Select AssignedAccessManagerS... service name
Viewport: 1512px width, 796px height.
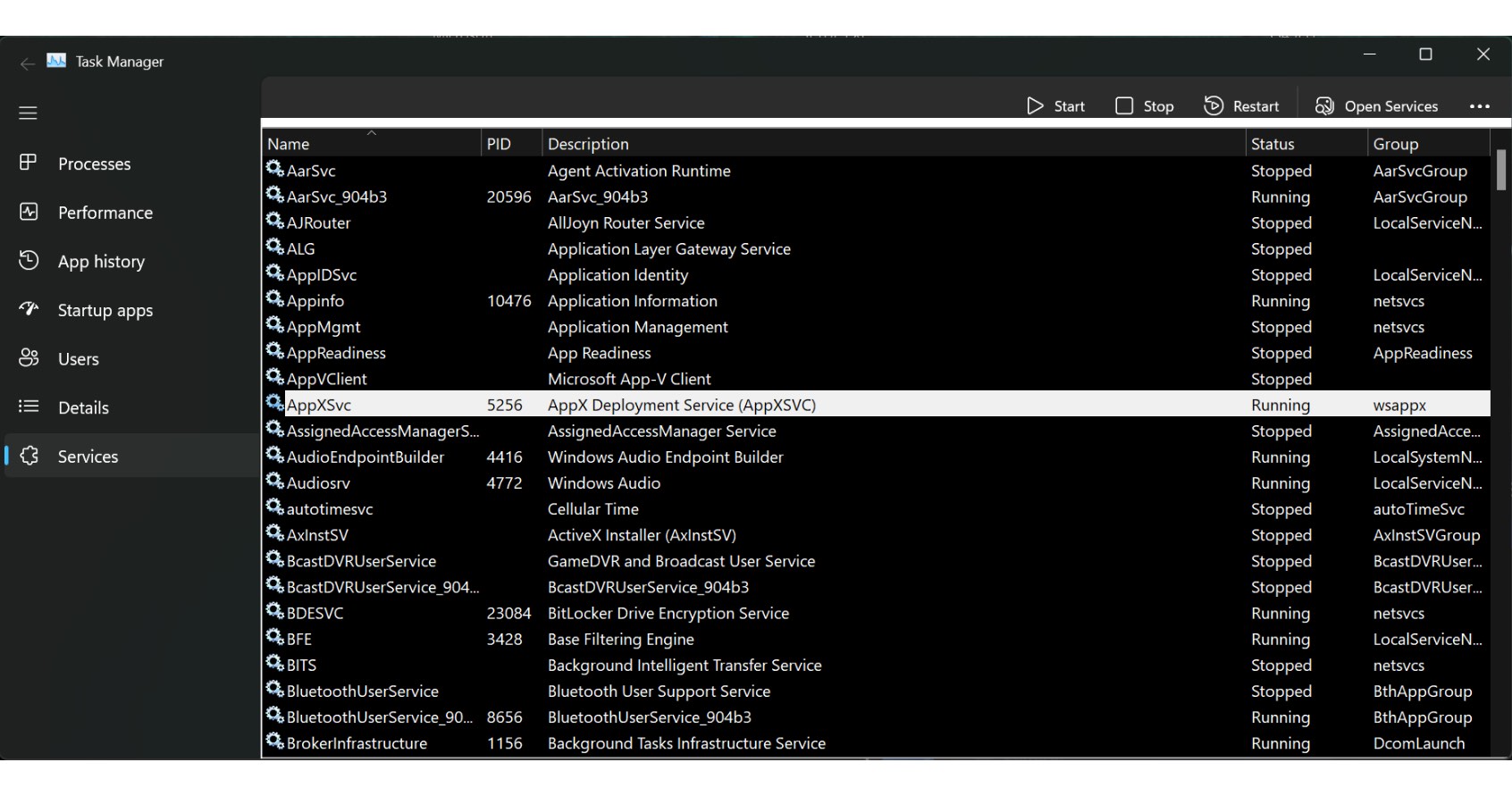tap(383, 431)
